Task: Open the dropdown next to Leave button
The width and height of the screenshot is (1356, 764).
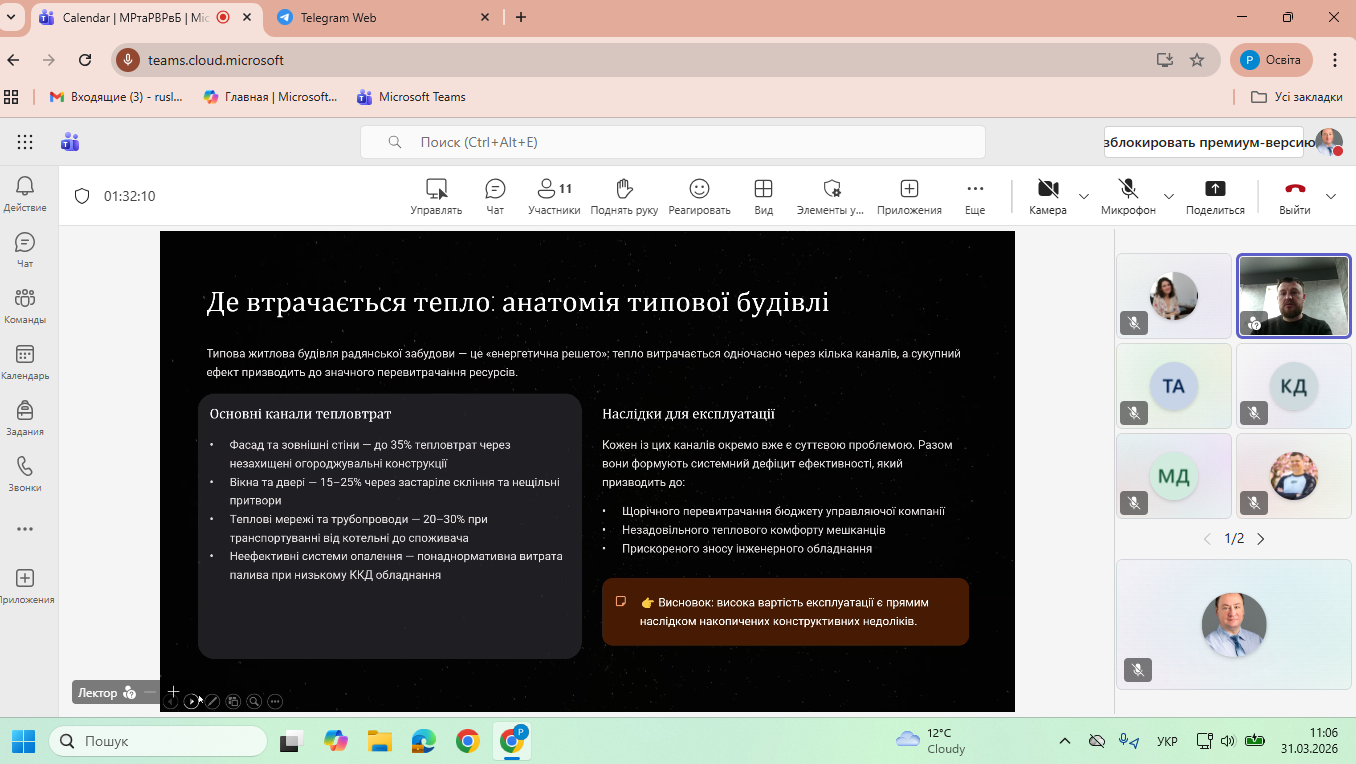Action: pos(1331,196)
